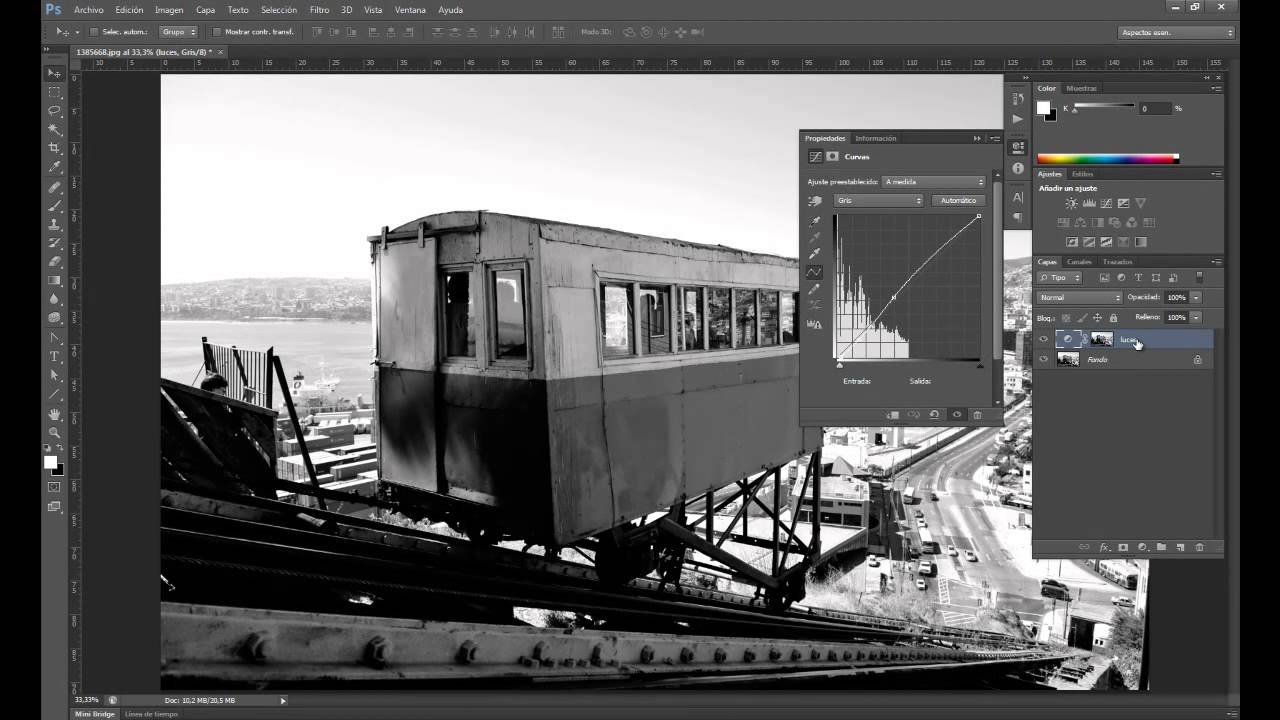This screenshot has height=720, width=1280.
Task: Open the Opacidad slider dropdown arrow
Action: 1195,298
